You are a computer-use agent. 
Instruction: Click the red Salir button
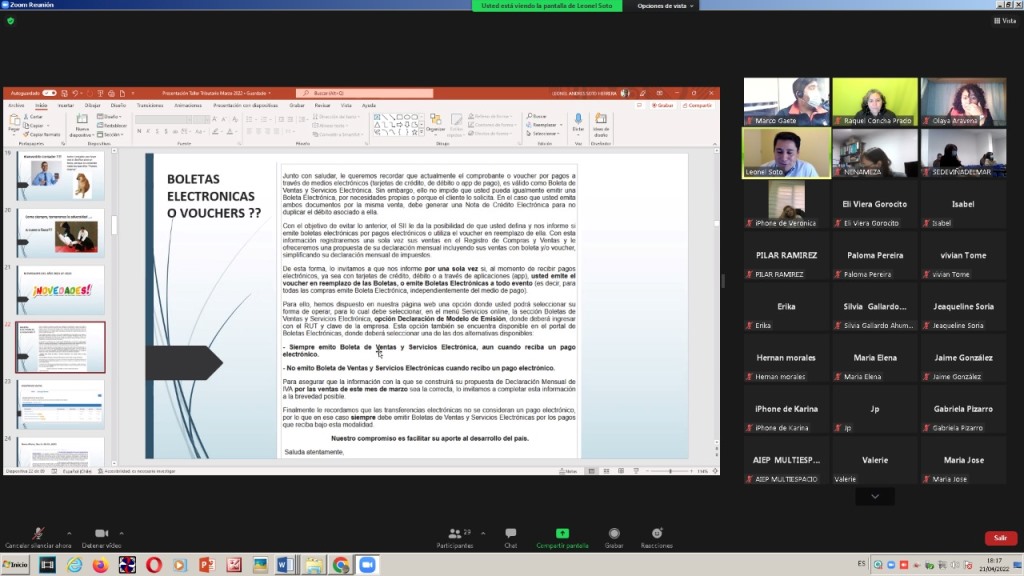pyautogui.click(x=999, y=538)
